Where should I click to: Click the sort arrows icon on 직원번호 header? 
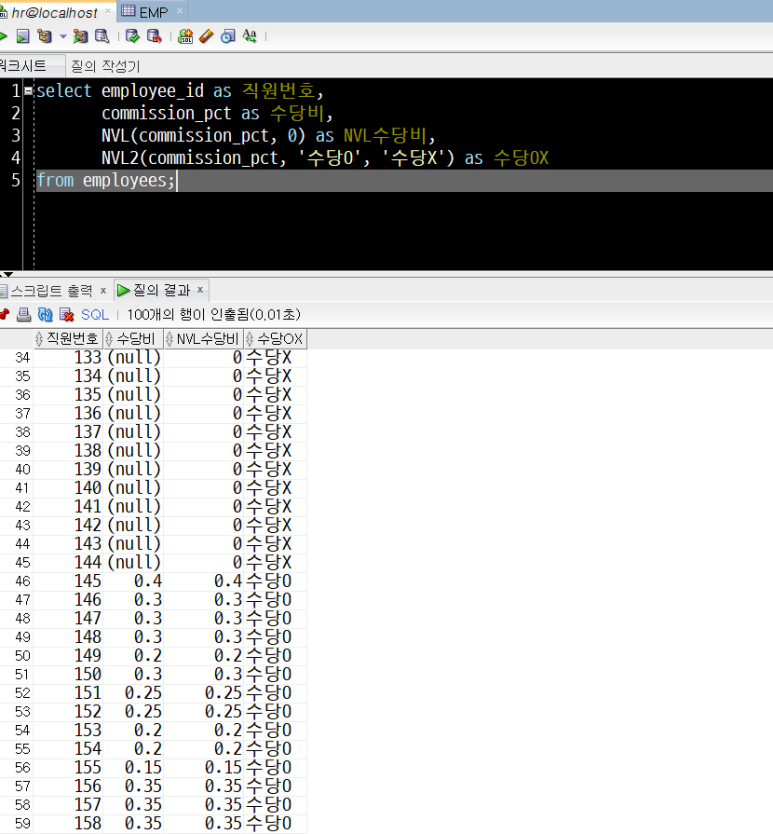39,339
